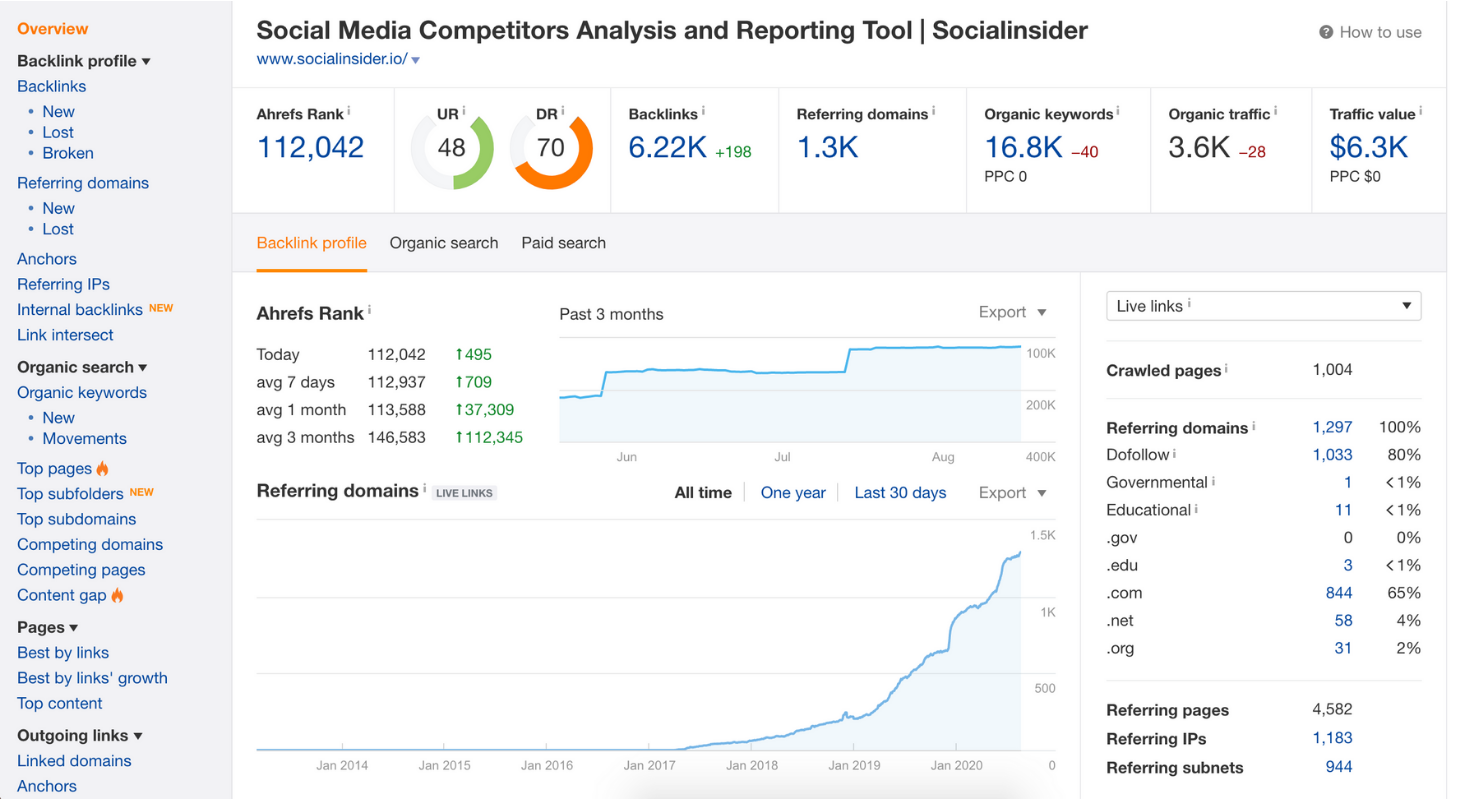1460x800 pixels.
Task: Open Organic keywords in the sidebar
Action: point(82,392)
